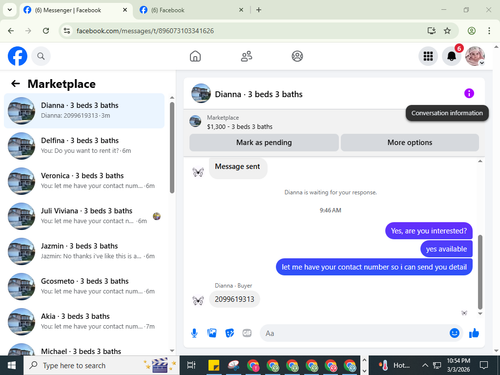
Task: Open the account profile picture menu
Action: [x=475, y=56]
